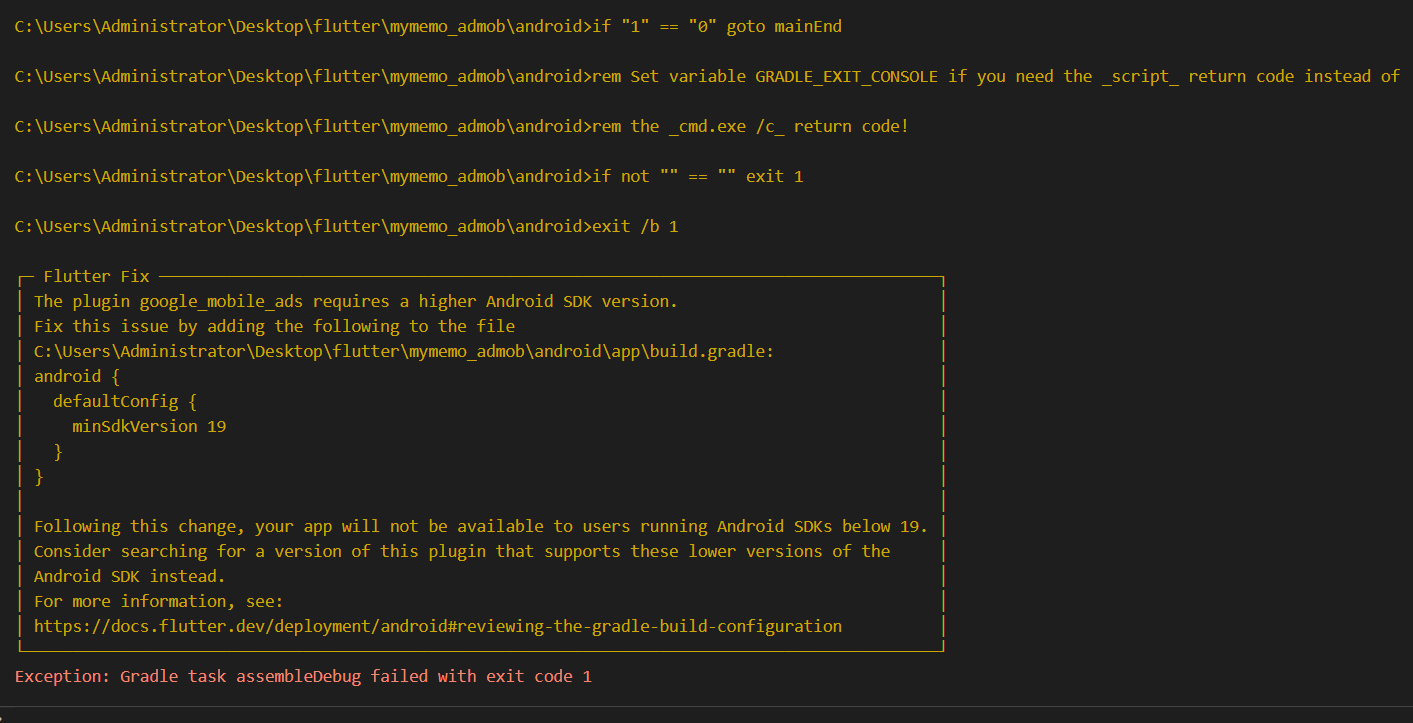This screenshot has width=1413, height=723.
Task: Click the Android SDK instead. line
Action: coord(130,576)
